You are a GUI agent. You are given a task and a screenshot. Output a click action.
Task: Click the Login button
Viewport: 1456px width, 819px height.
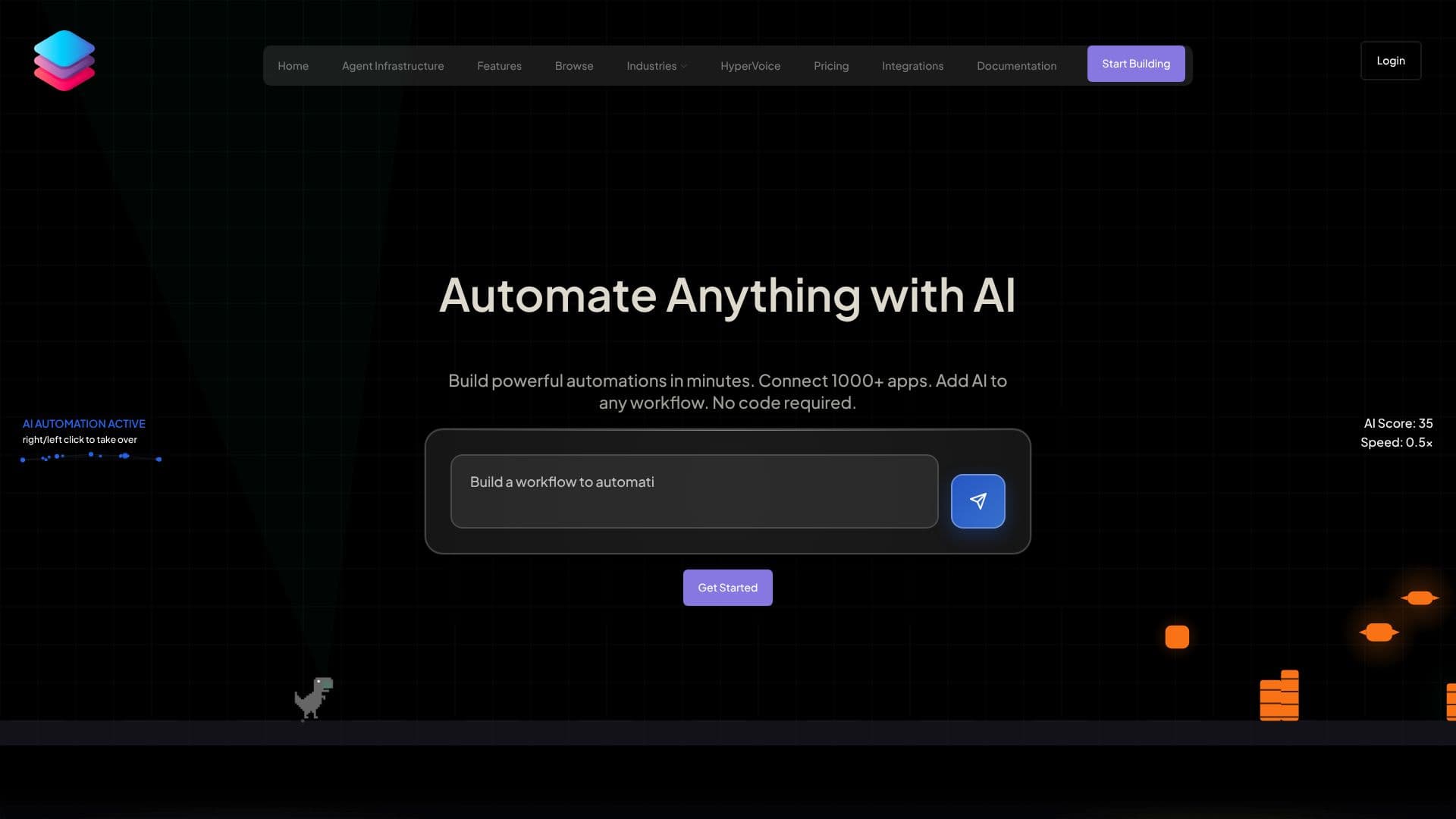(x=1391, y=61)
